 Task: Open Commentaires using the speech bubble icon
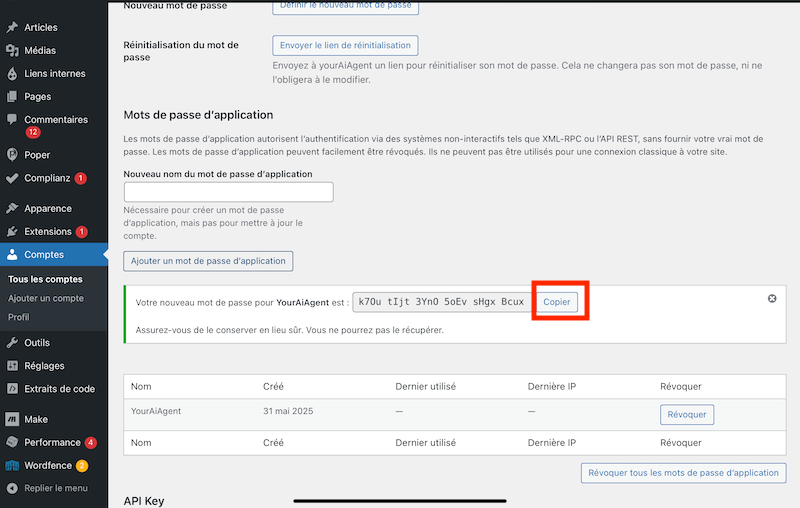(x=12, y=120)
